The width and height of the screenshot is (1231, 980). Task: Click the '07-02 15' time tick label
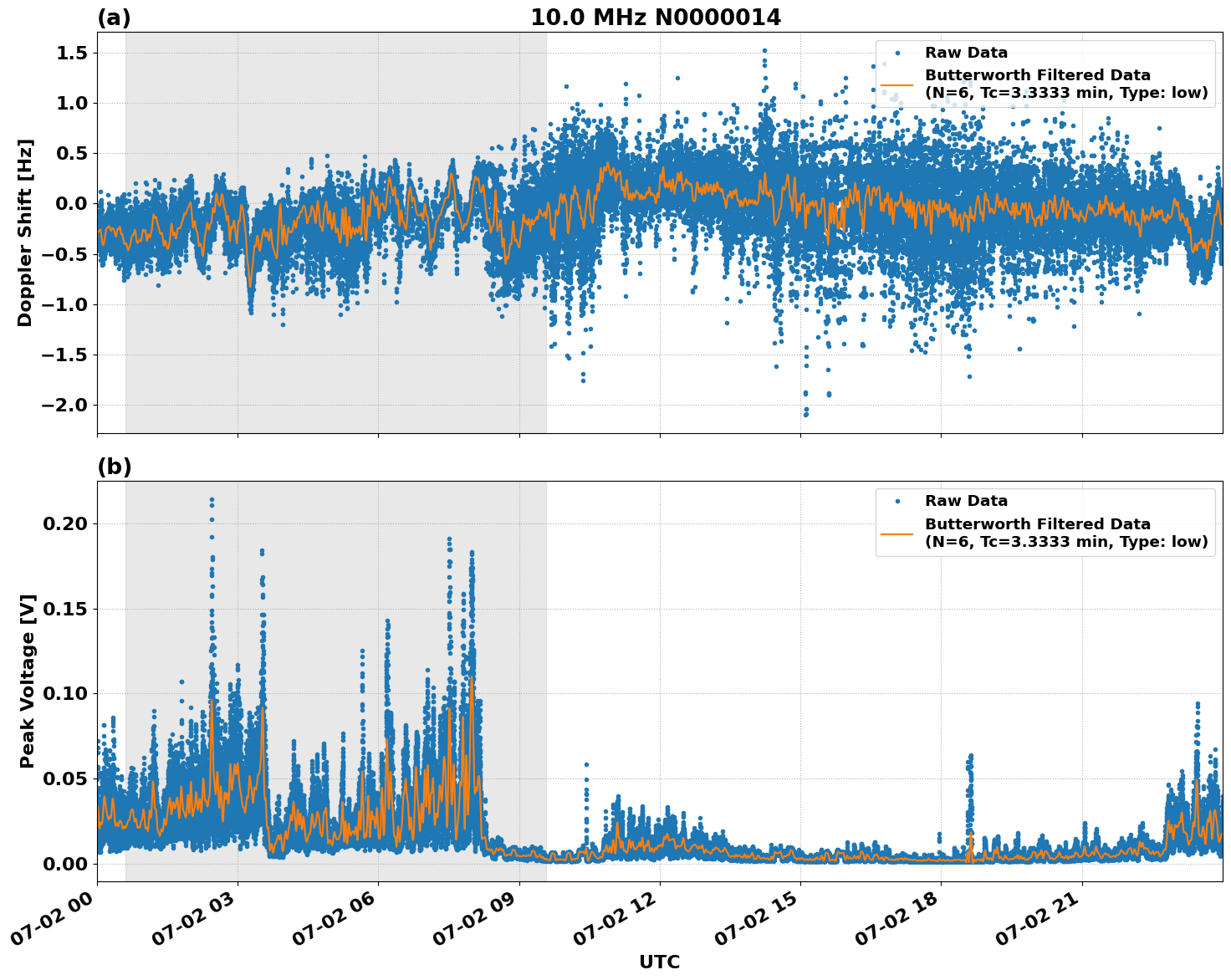[759, 920]
